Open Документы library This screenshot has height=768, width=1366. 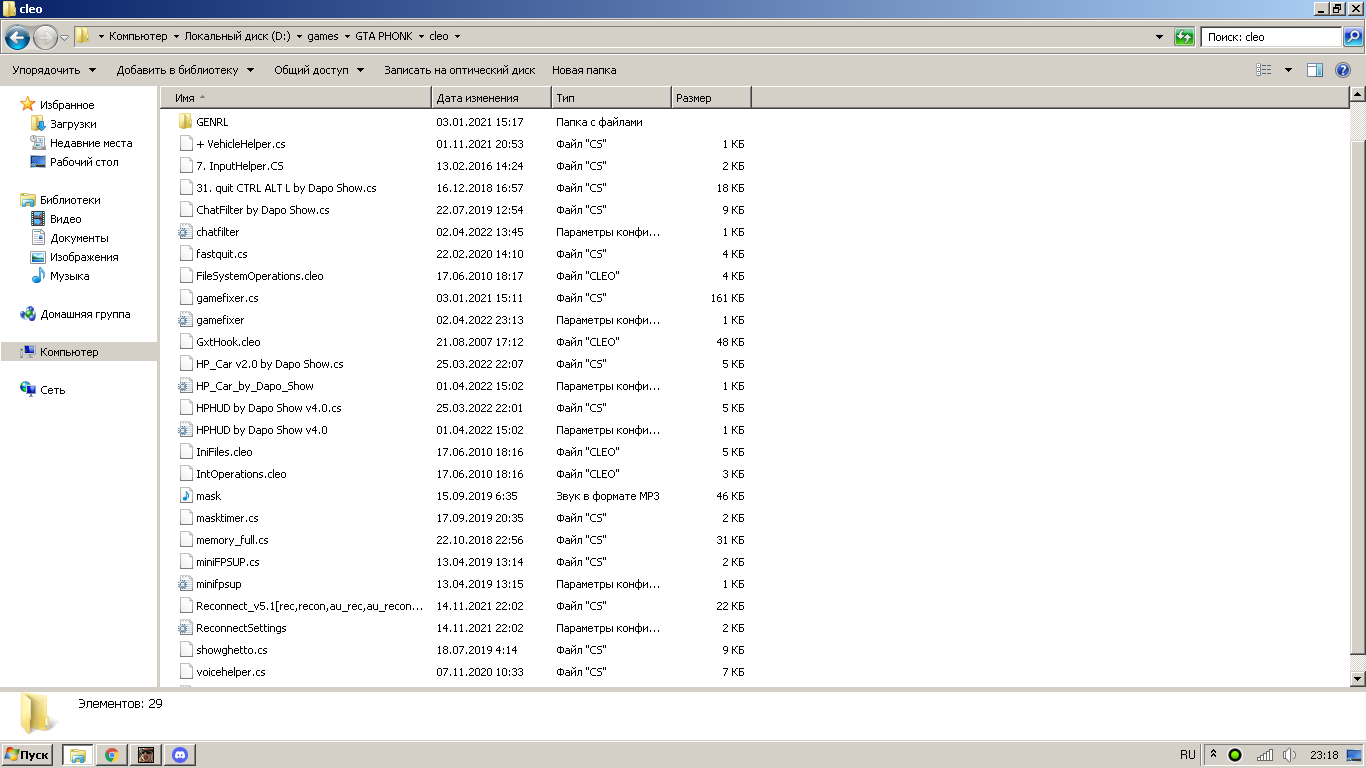tap(79, 238)
